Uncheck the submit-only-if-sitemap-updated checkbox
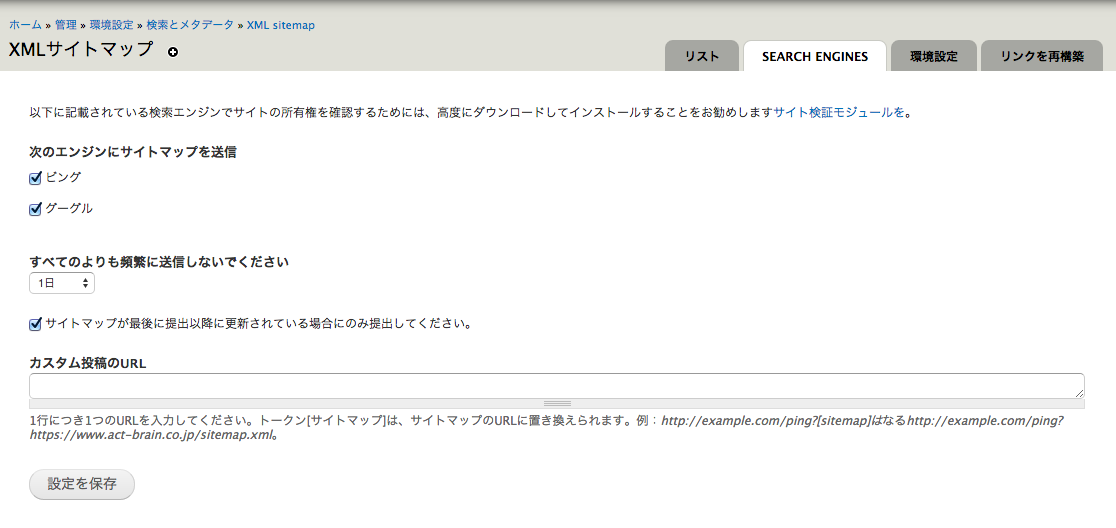This screenshot has height=528, width=1116. click(x=36, y=324)
